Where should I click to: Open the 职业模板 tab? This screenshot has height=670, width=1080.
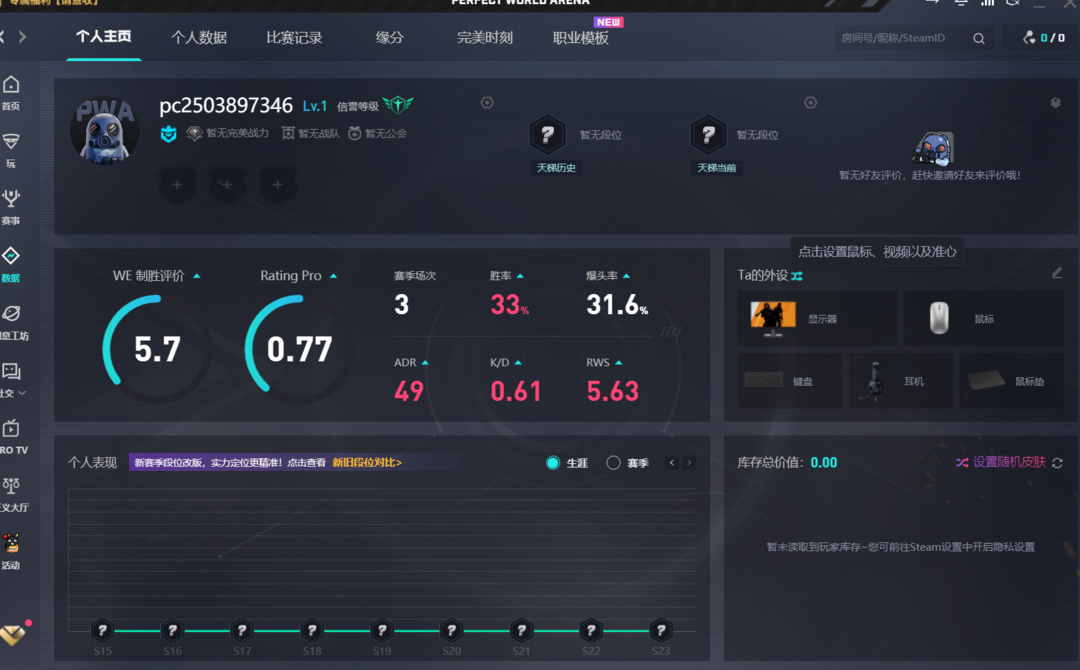pos(581,38)
